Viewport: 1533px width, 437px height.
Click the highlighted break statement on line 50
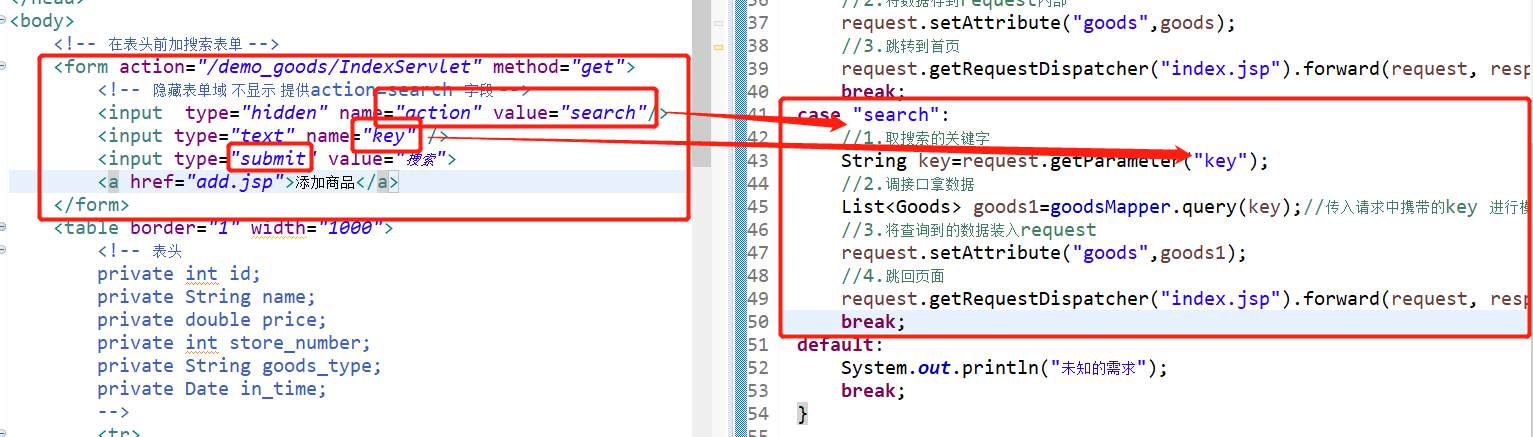pyautogui.click(x=873, y=322)
